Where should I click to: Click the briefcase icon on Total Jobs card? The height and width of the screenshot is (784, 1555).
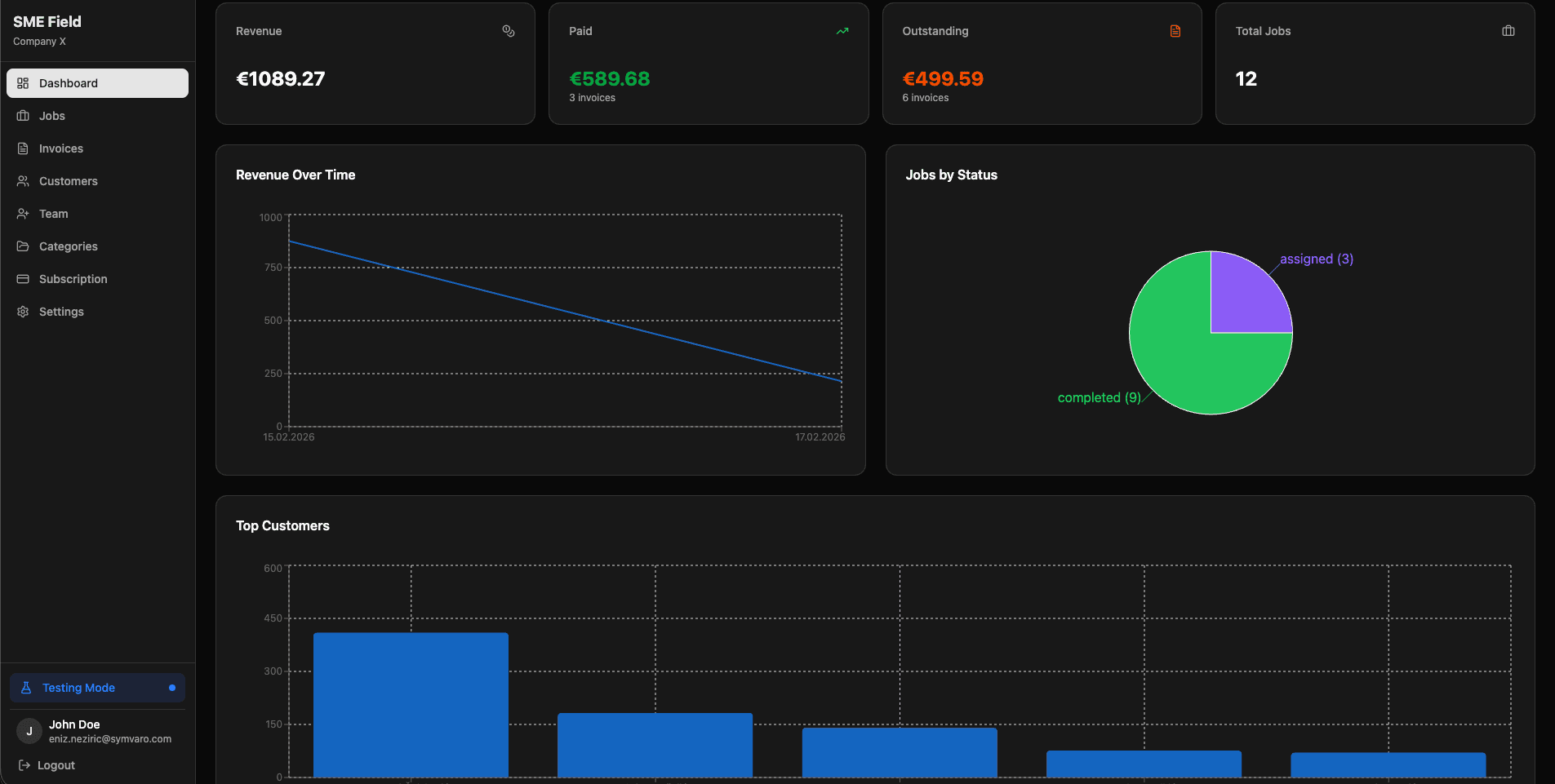click(x=1508, y=30)
